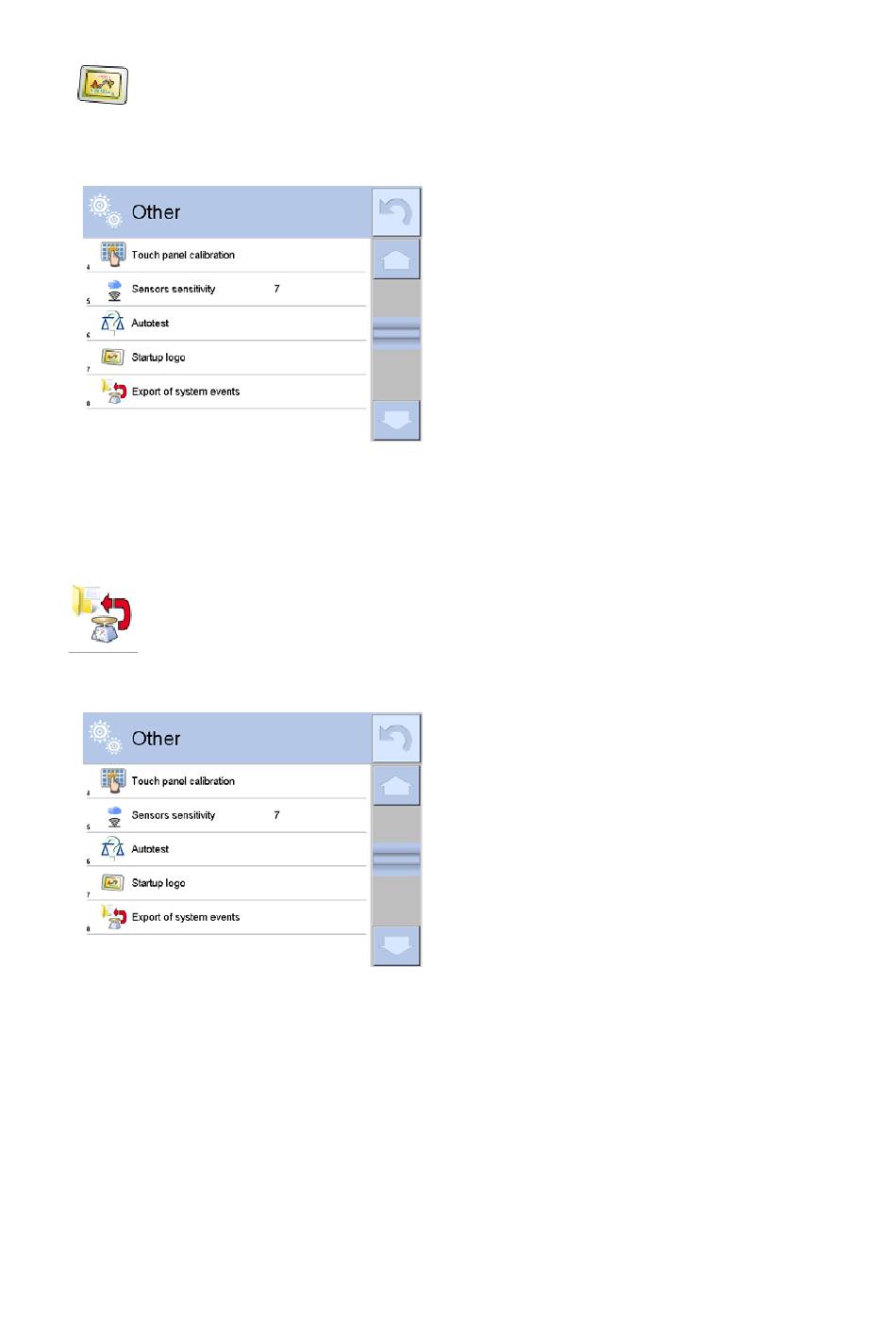Viewport: 896px width, 1318px height.
Task: Click Sensors sensitivity icon in upper menu
Action: click(x=114, y=290)
